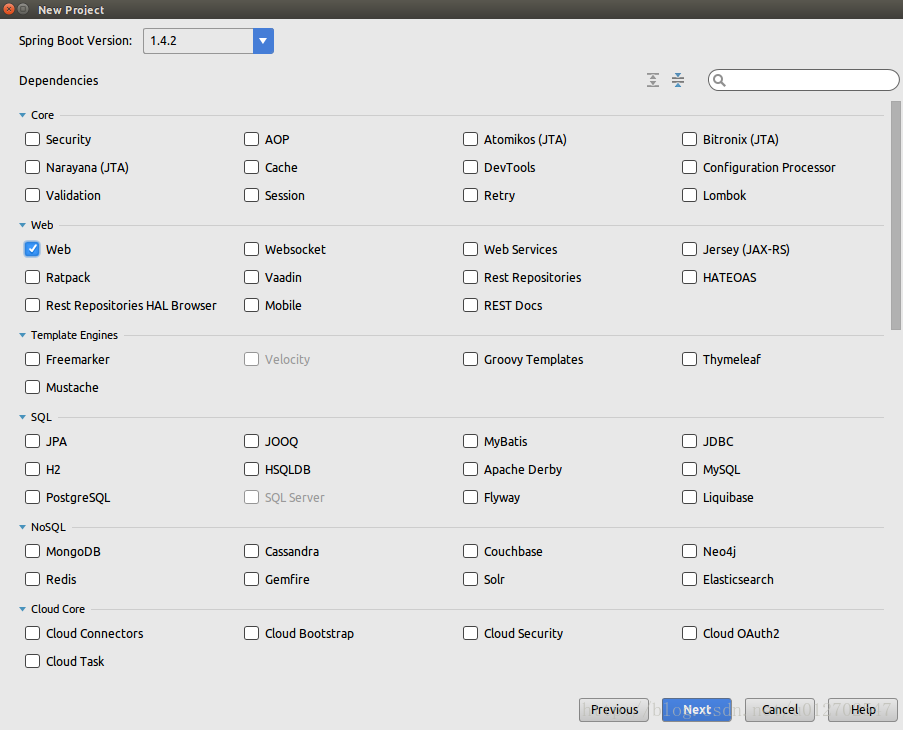Go back with the Previous button
Screen dimensions: 903x730
[x=614, y=710]
